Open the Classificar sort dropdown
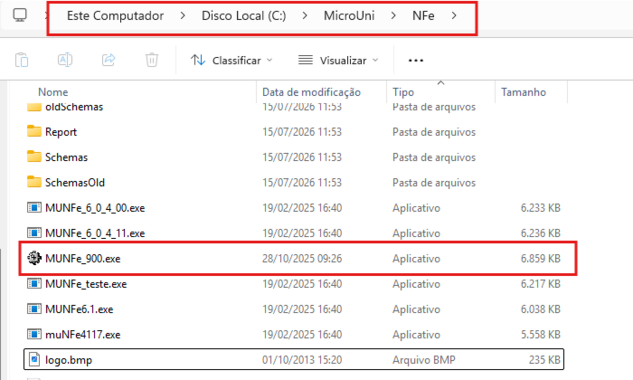This screenshot has width=633, height=380. (232, 60)
